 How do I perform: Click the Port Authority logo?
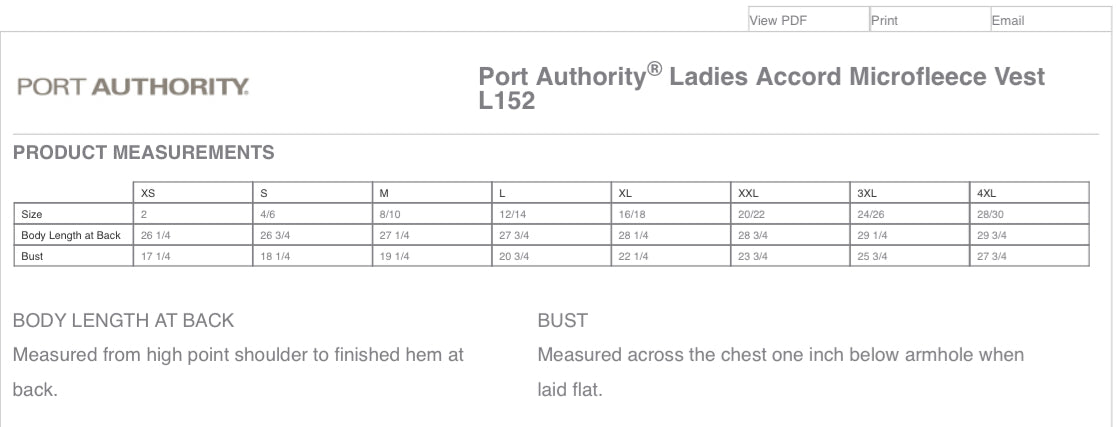133,87
